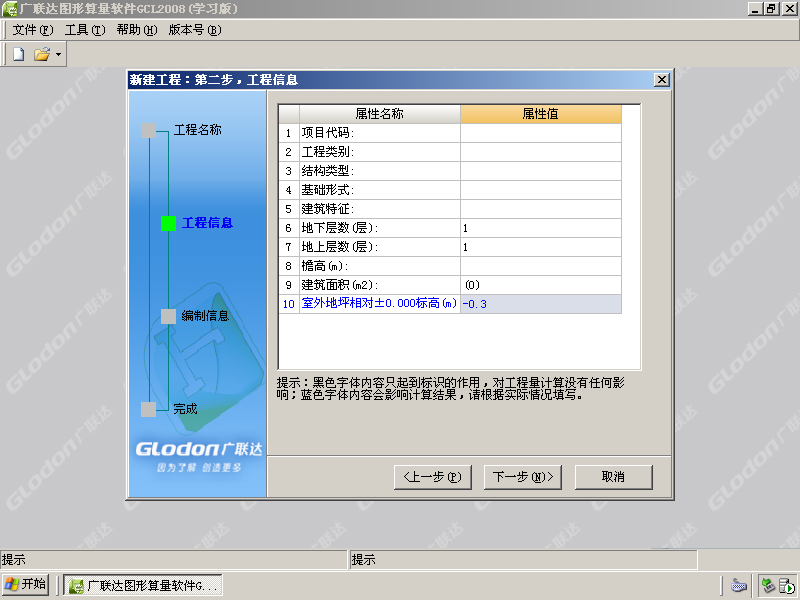
Task: Click the 属性值 column header
Action: click(541, 114)
